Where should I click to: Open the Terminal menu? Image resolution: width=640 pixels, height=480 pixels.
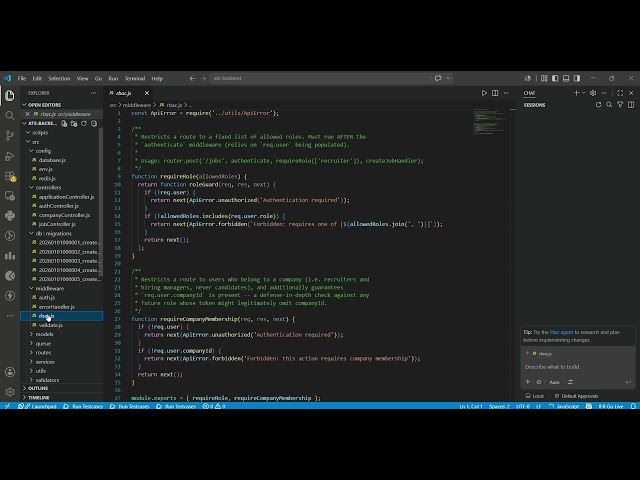coord(135,78)
